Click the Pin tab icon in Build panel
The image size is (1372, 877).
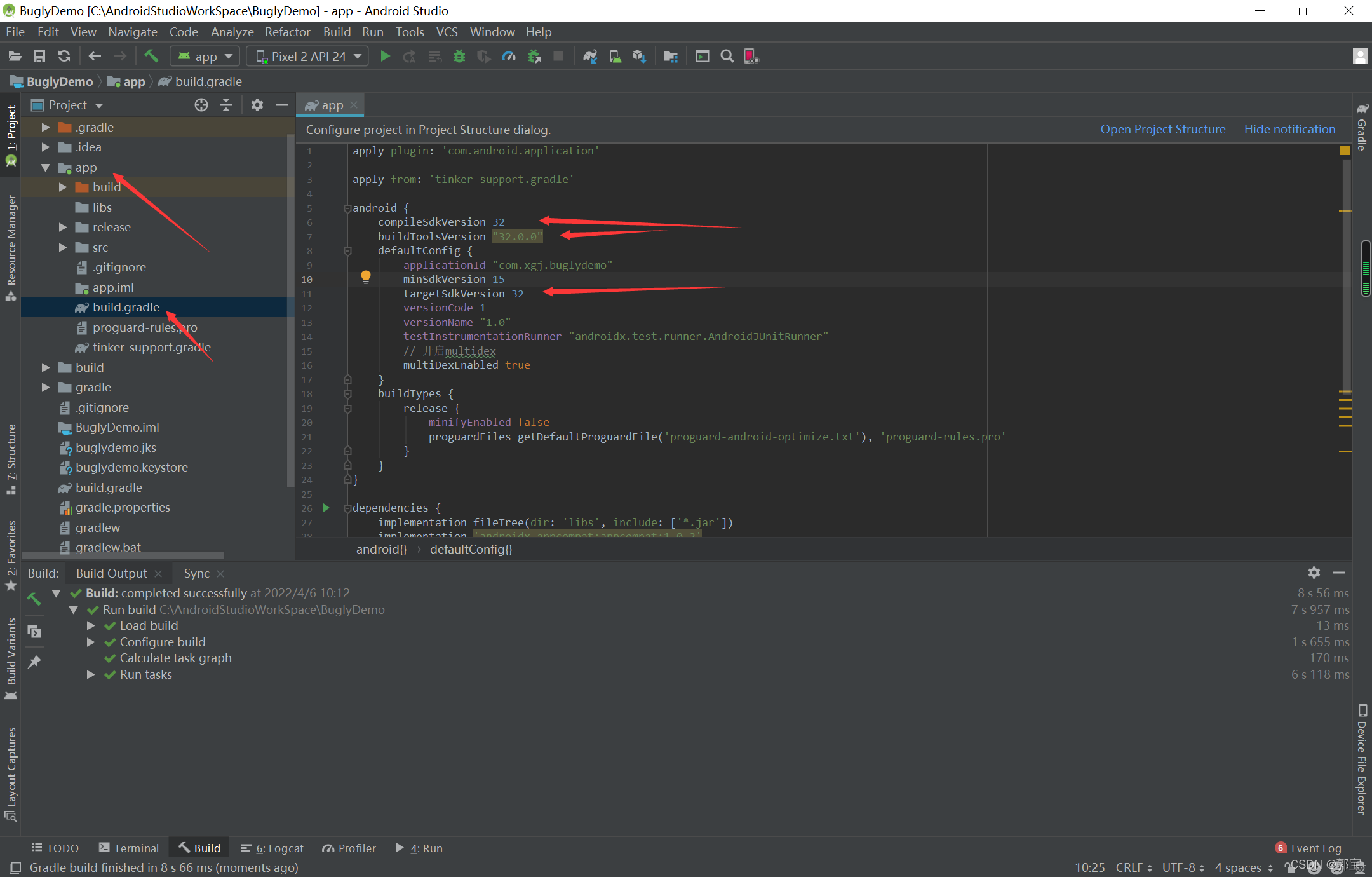pyautogui.click(x=34, y=662)
